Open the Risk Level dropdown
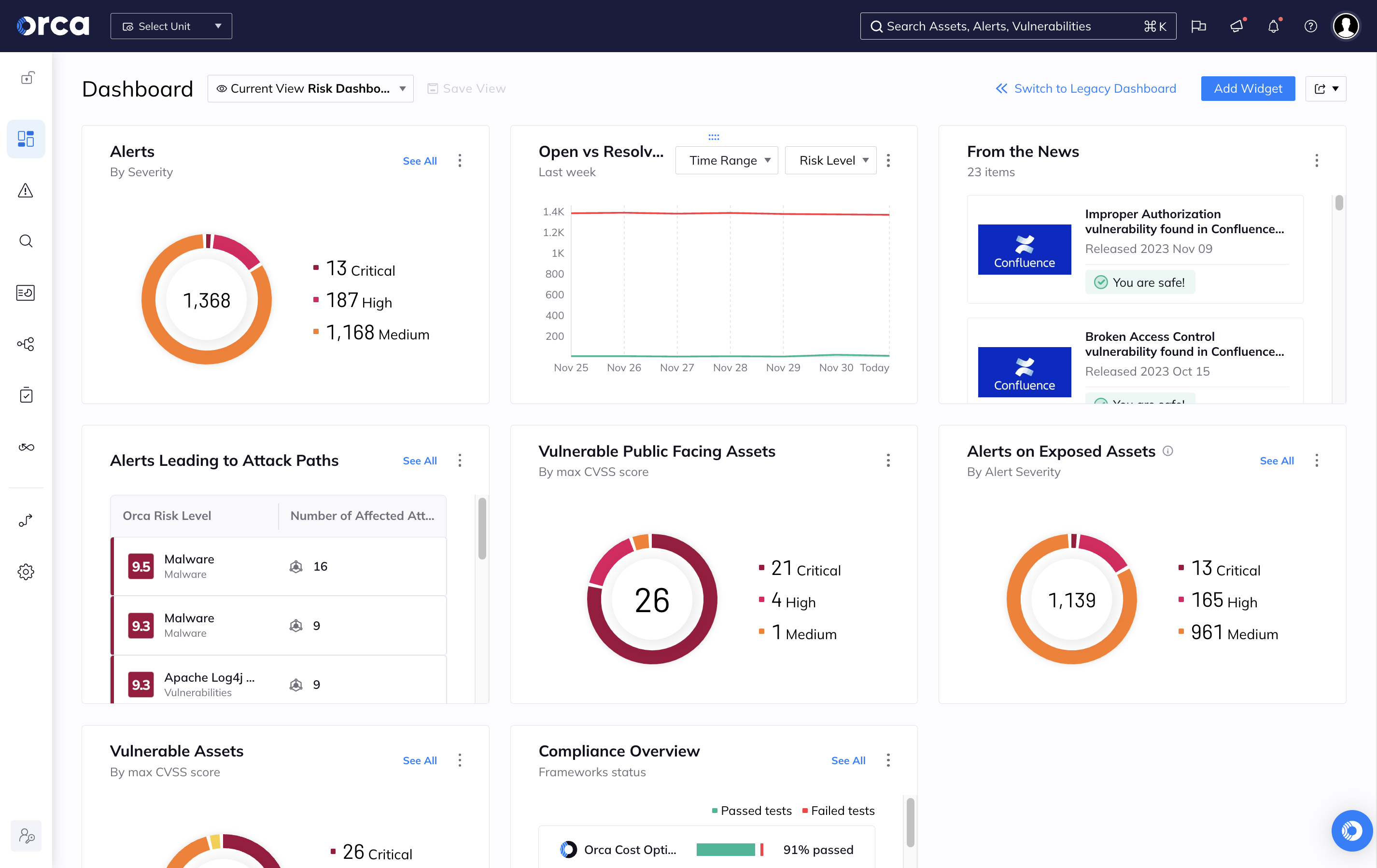This screenshot has width=1377, height=868. (830, 161)
